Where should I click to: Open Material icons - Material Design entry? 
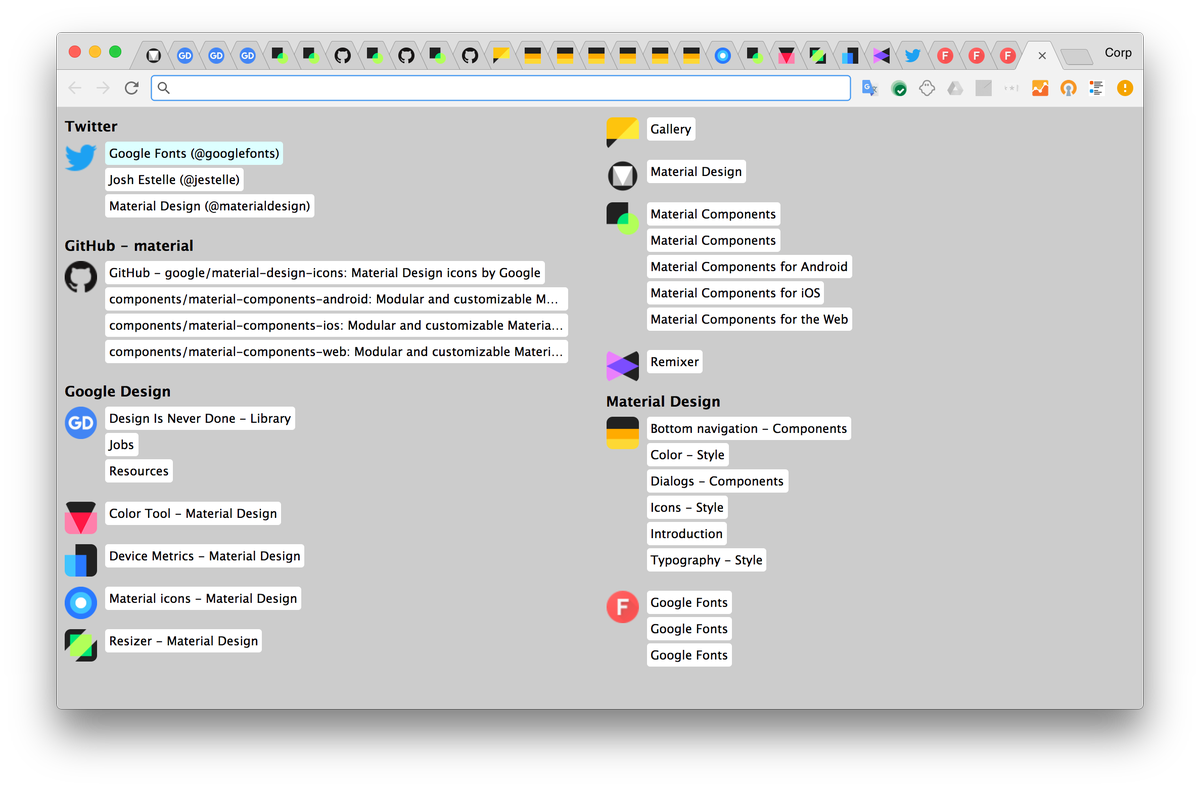203,598
